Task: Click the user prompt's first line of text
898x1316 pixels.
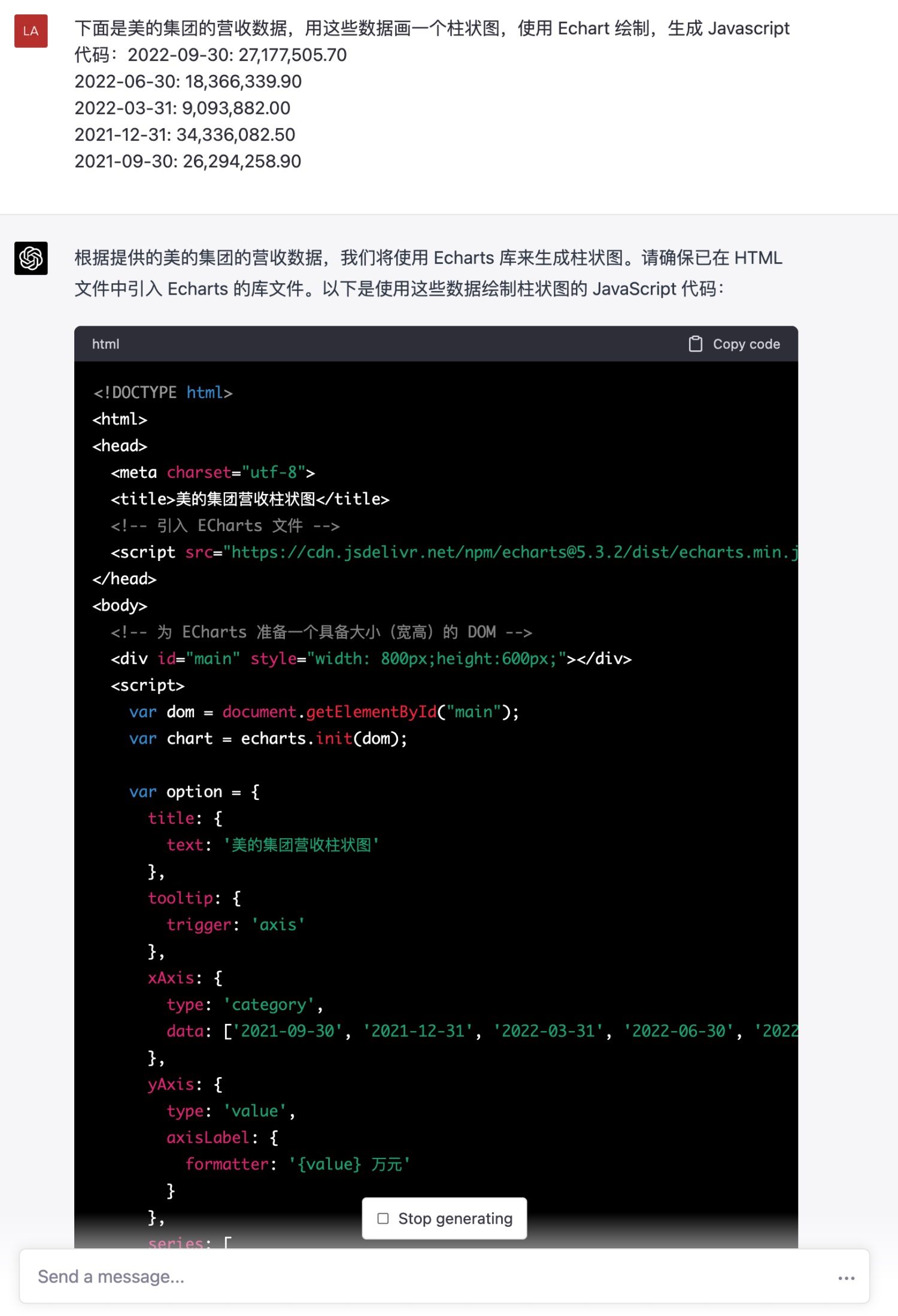Action: [432, 28]
